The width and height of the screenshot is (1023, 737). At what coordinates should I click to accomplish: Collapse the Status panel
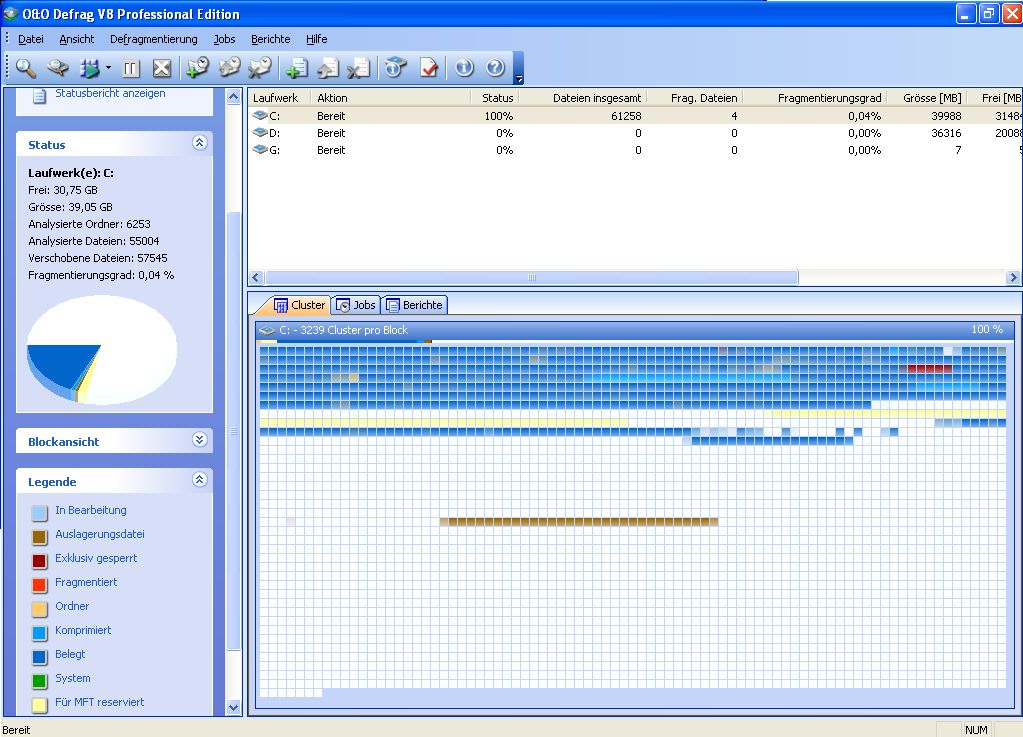coord(199,144)
